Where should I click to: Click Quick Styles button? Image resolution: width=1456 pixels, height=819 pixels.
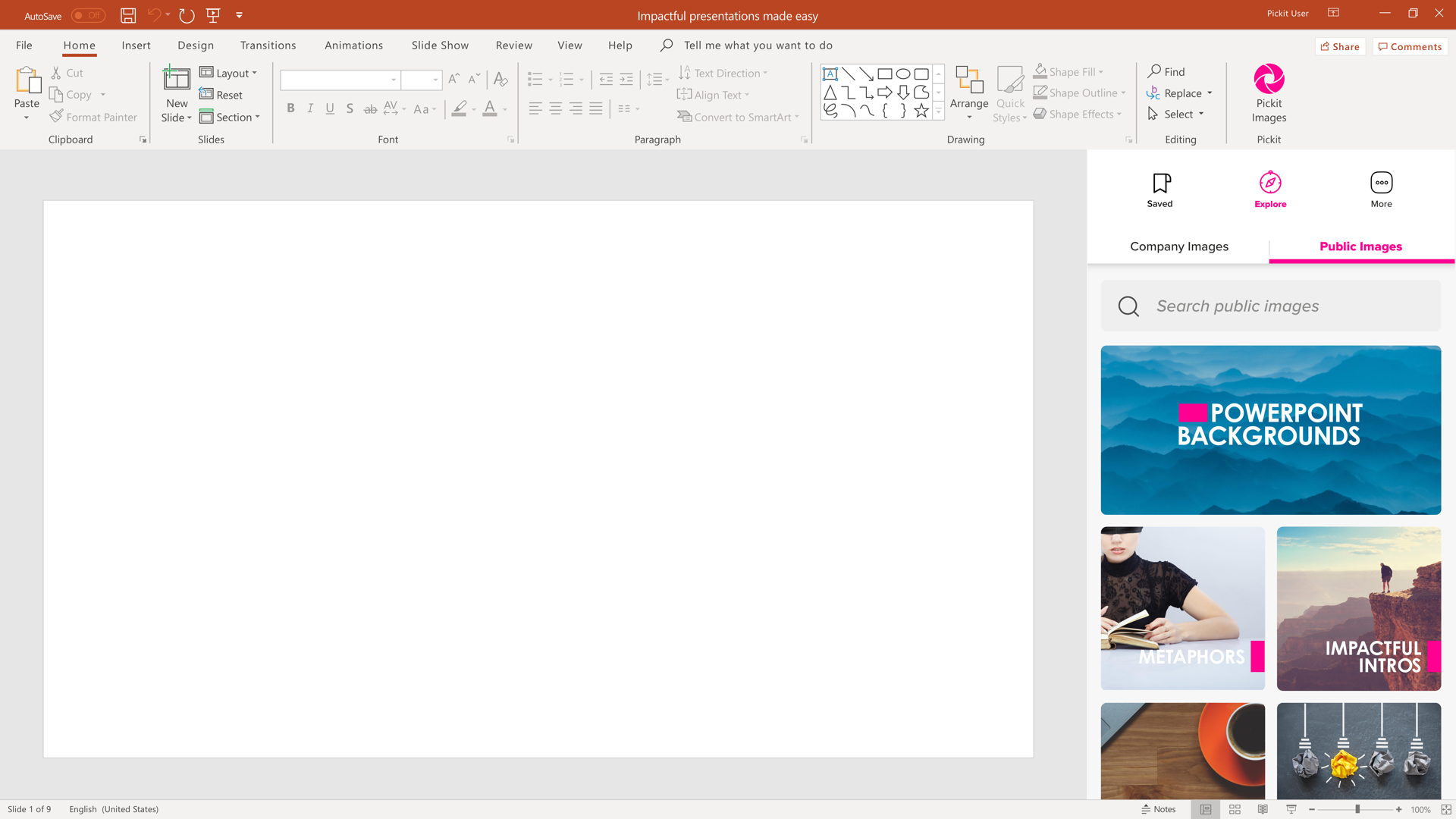point(1010,94)
